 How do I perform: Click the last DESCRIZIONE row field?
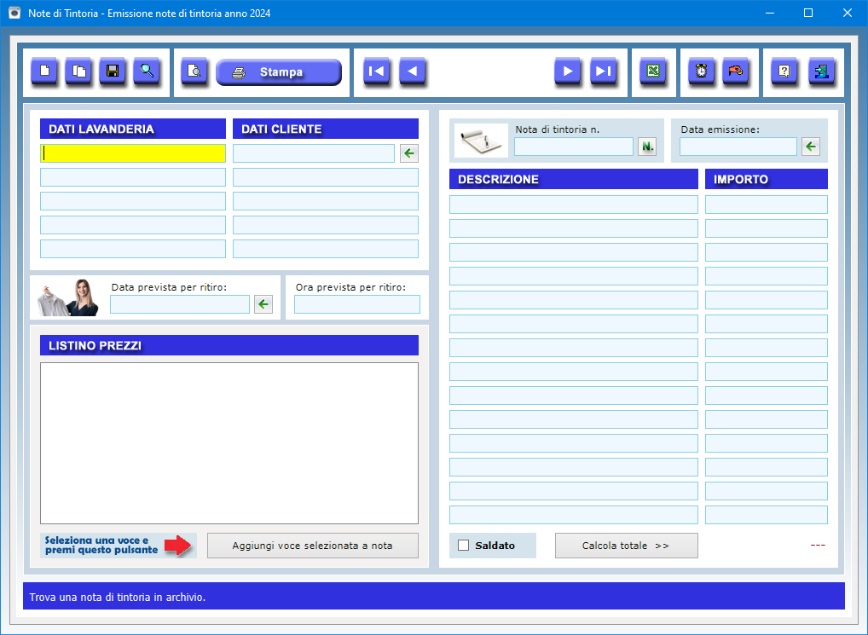tap(574, 514)
